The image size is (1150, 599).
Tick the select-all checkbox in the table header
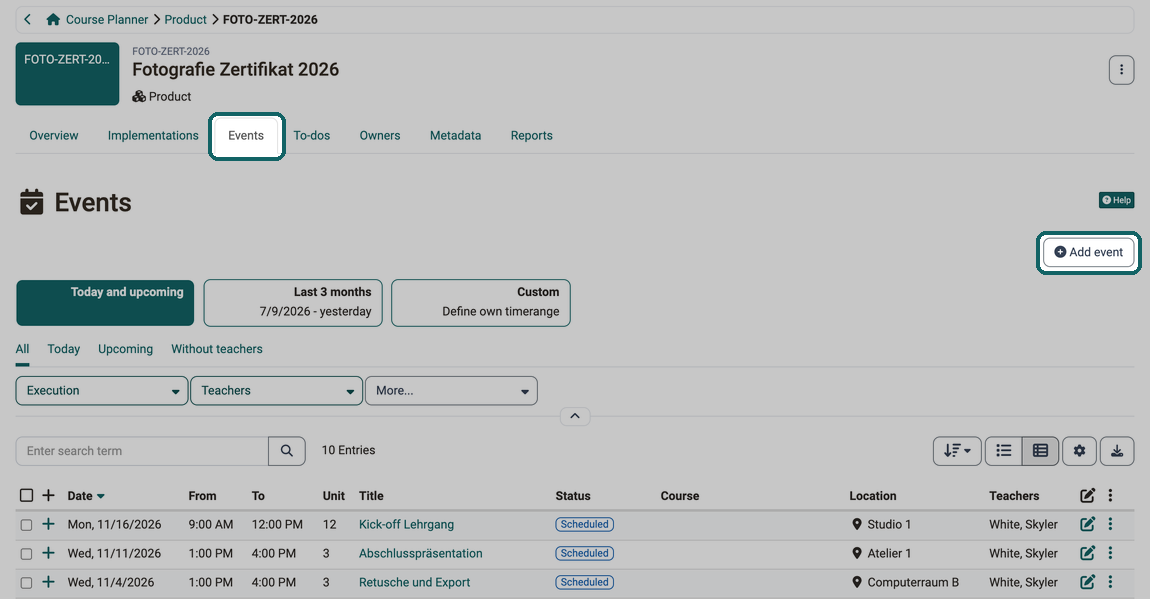(x=26, y=496)
